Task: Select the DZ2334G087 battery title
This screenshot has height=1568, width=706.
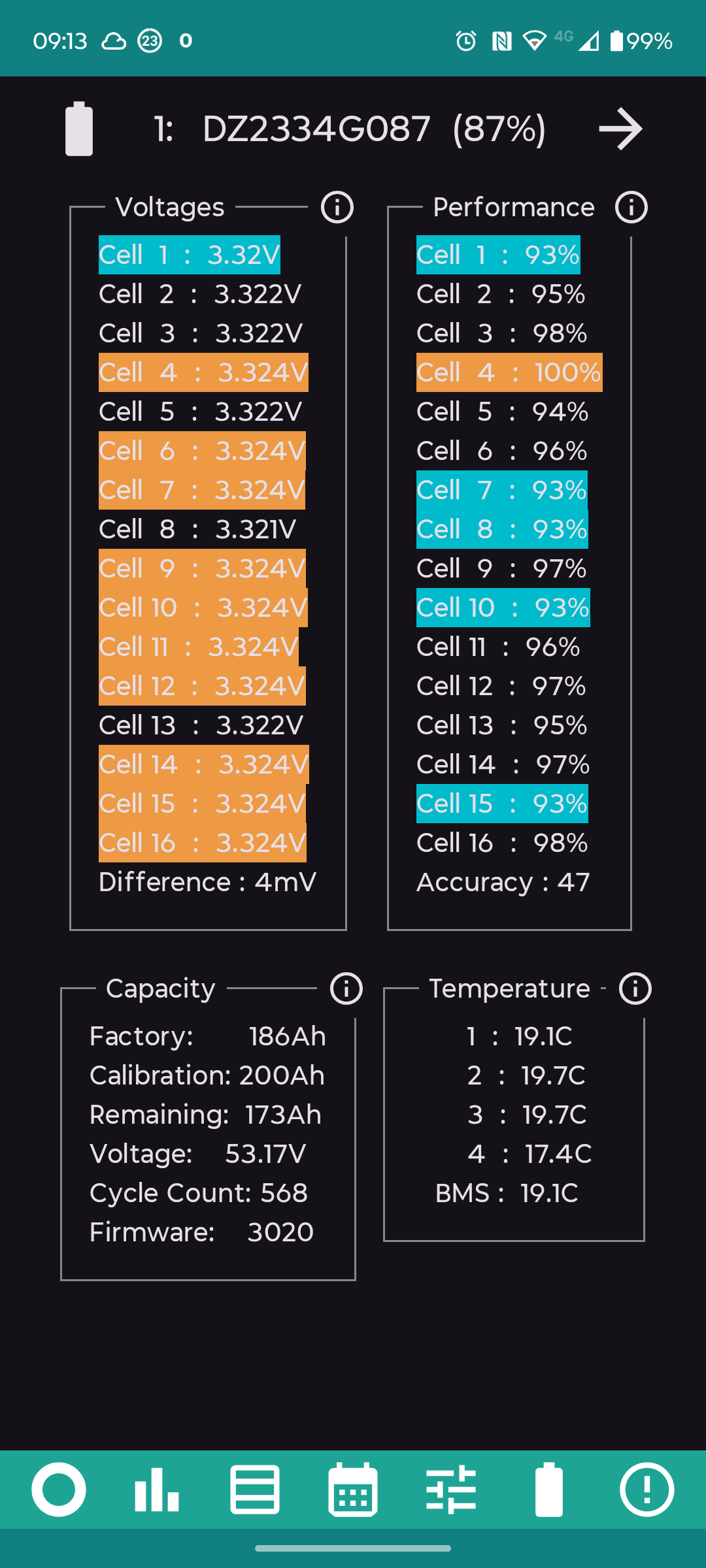Action: tap(316, 129)
